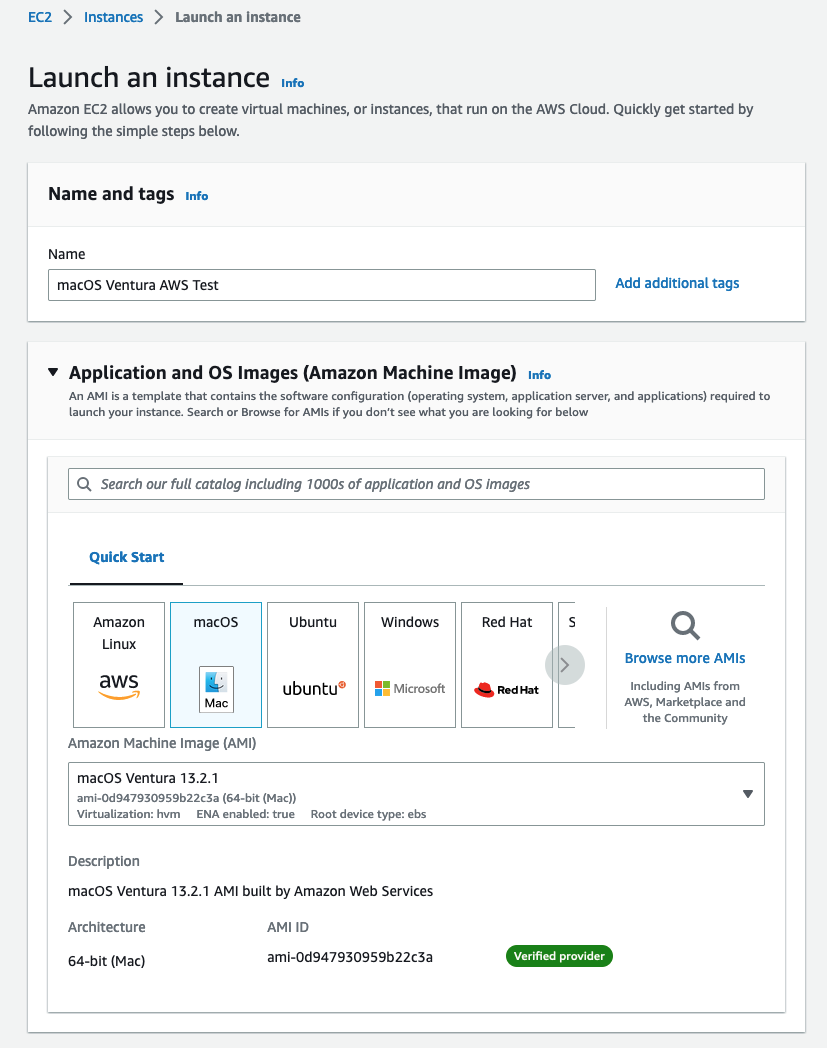Click the Browse more AMIs magnifier icon
The width and height of the screenshot is (827, 1048).
pos(685,626)
